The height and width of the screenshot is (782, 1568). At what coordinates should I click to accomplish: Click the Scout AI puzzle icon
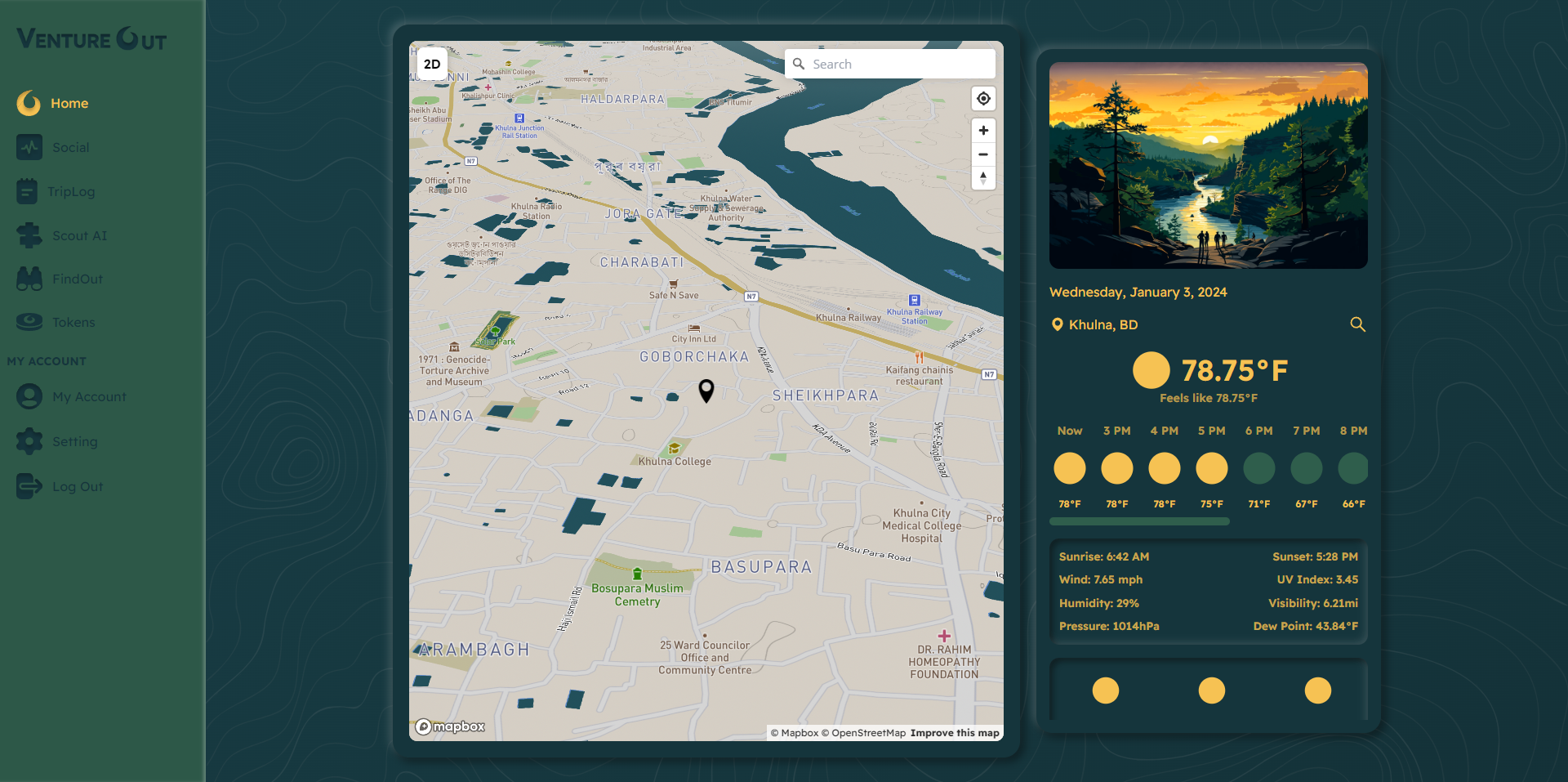click(x=29, y=235)
